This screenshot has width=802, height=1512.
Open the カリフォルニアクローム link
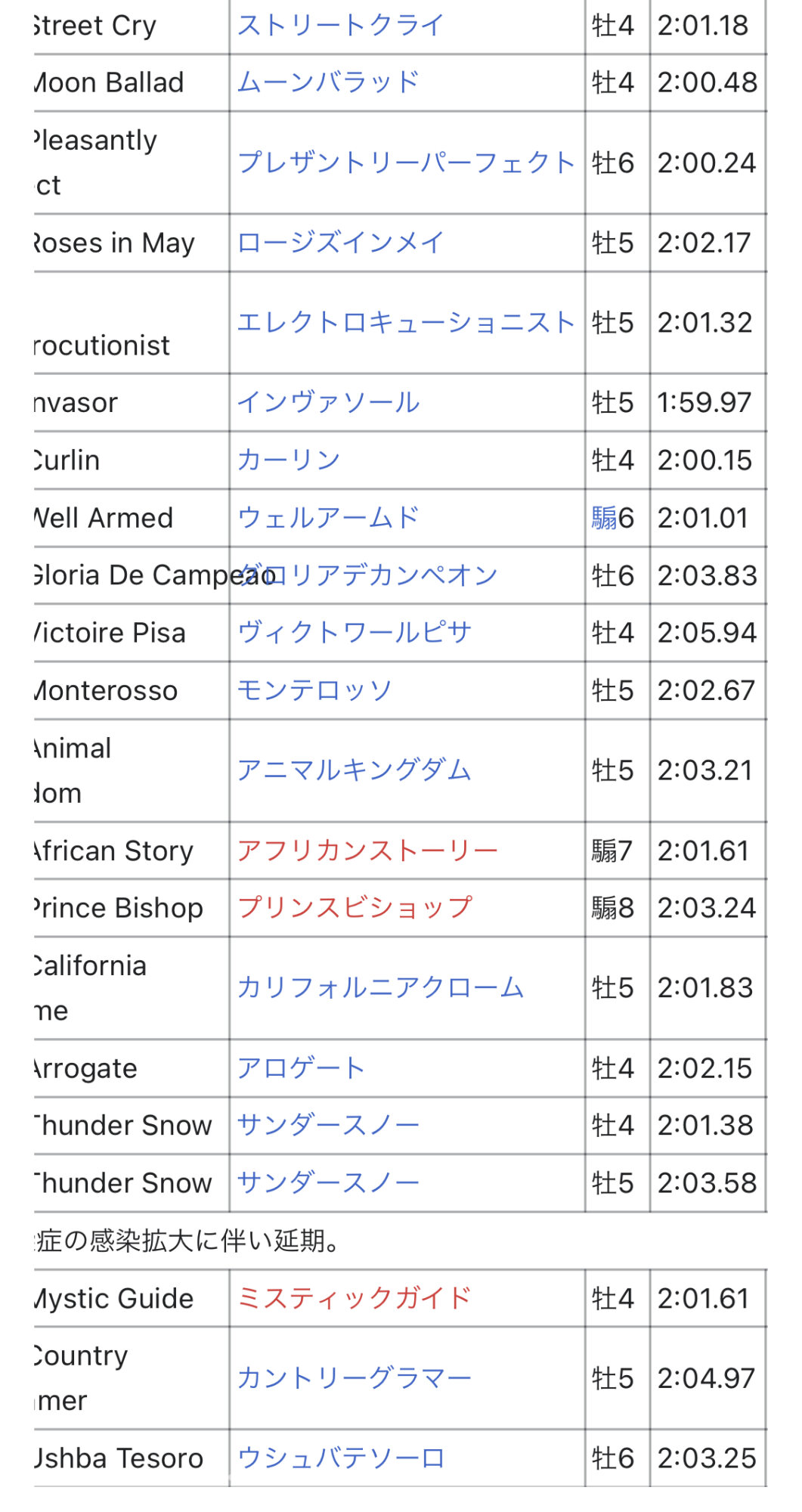tap(380, 987)
